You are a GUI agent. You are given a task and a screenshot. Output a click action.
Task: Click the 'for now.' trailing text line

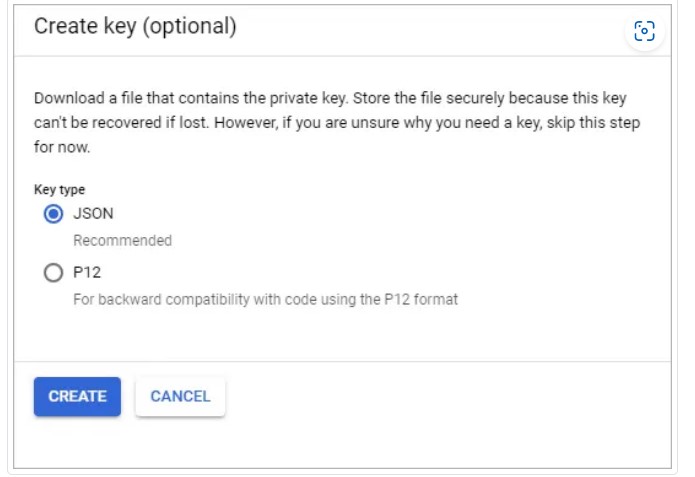point(62,147)
